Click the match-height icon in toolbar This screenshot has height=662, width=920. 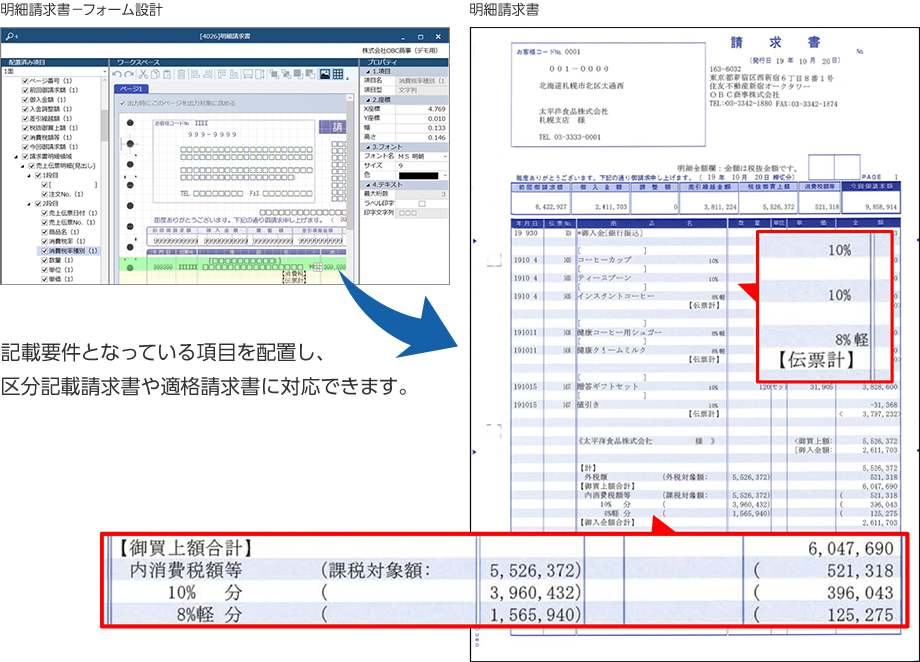tap(260, 75)
